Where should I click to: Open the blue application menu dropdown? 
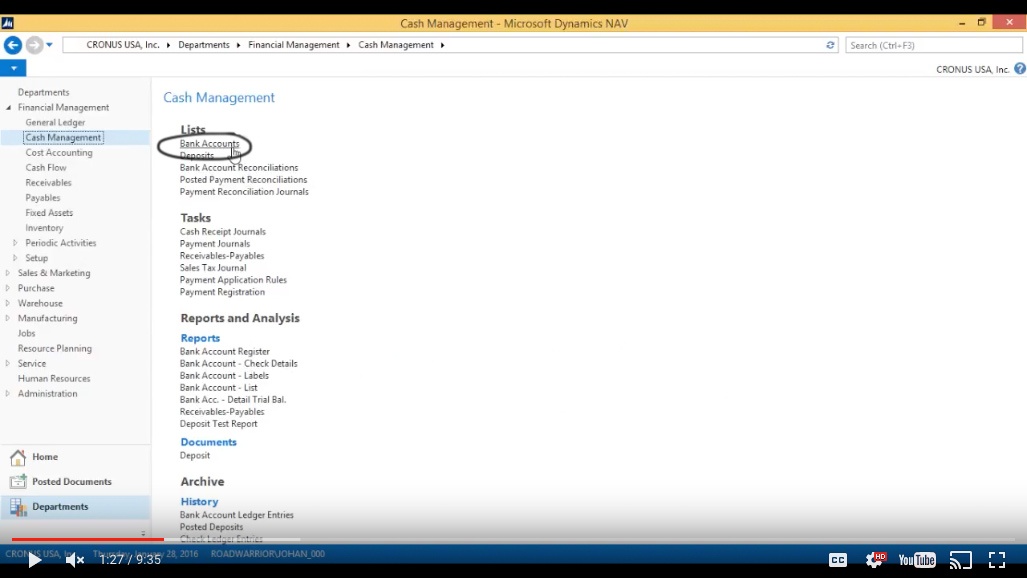coord(13,68)
